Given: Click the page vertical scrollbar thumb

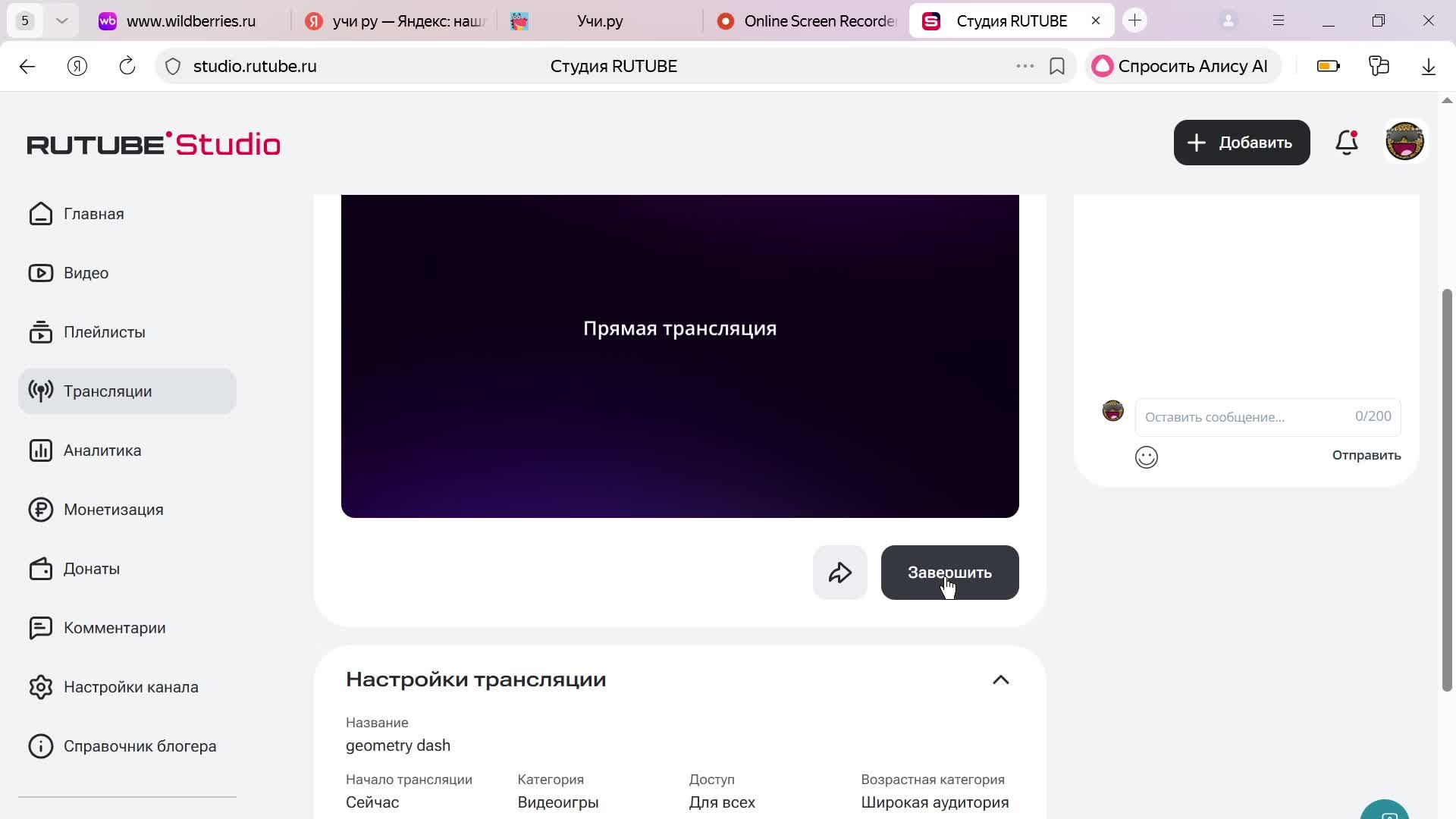Looking at the screenshot, I should click(1446, 489).
